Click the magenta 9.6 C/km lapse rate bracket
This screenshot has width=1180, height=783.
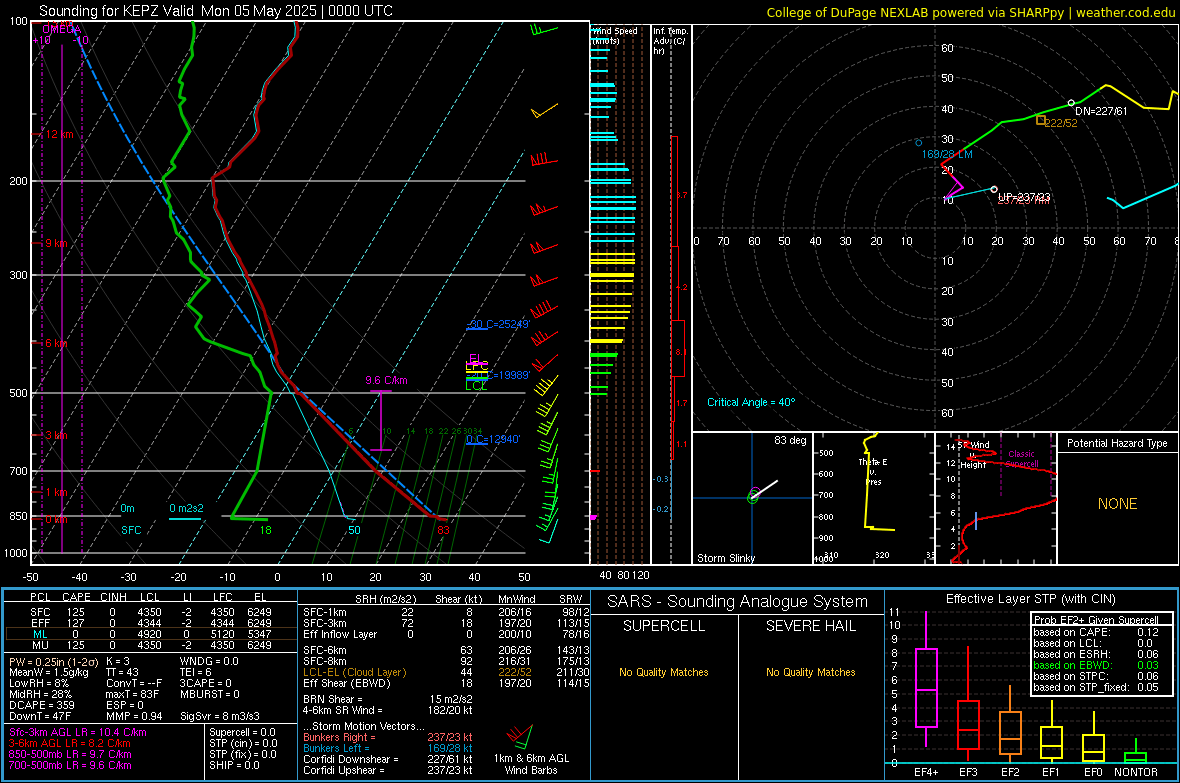381,421
